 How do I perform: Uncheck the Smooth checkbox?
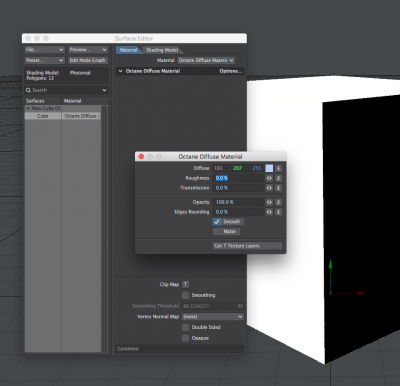[x=217, y=222]
